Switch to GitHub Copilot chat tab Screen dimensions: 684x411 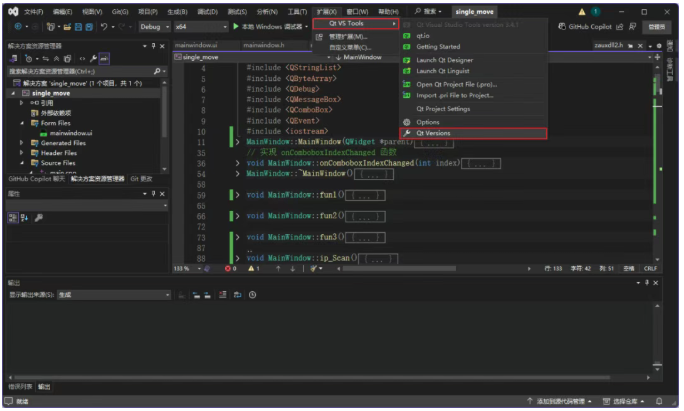click(x=36, y=179)
